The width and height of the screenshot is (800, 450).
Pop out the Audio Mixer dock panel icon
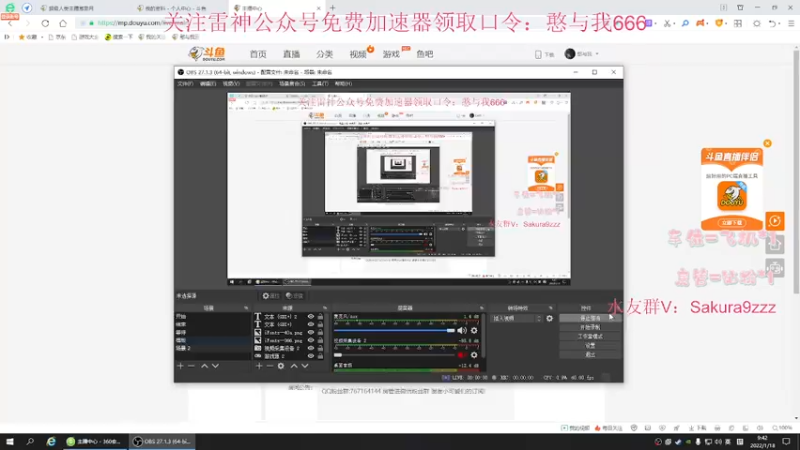pyautogui.click(x=481, y=308)
